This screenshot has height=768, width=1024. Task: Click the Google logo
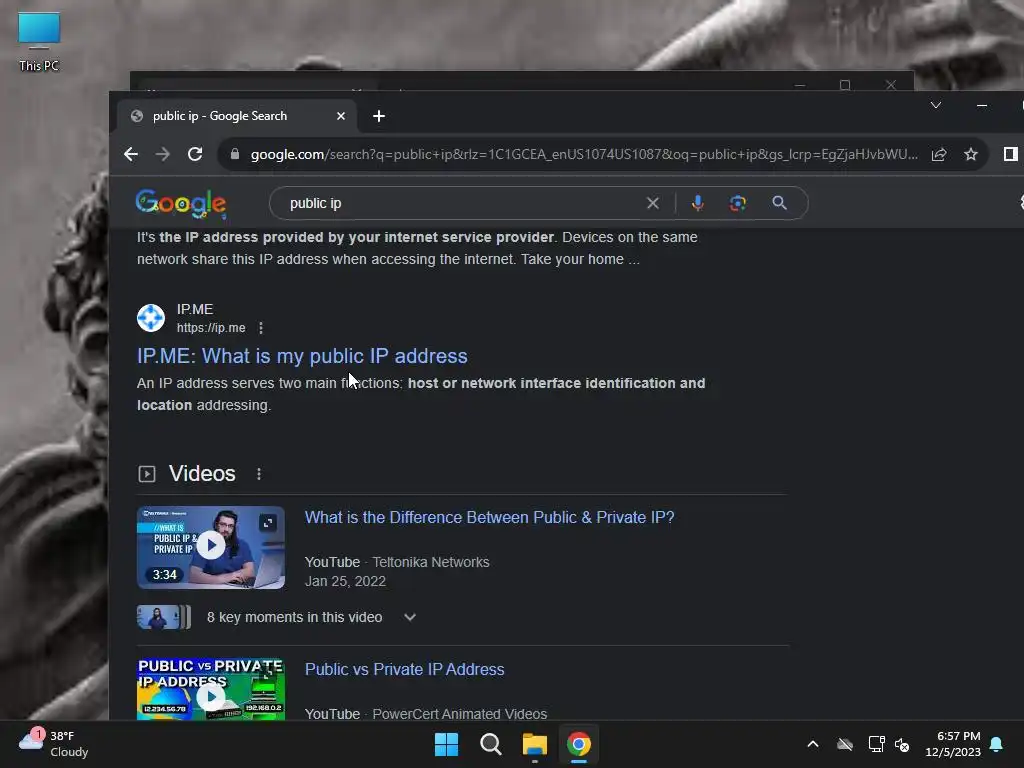pyautogui.click(x=181, y=204)
